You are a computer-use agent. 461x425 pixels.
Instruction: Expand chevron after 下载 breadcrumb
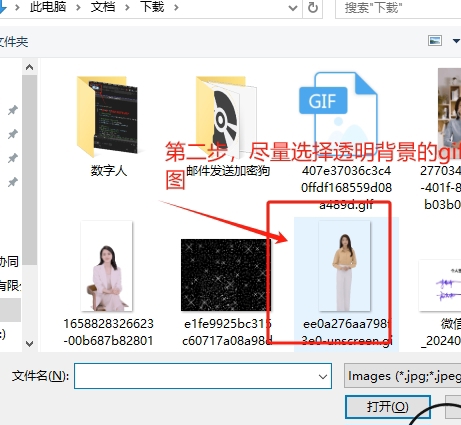pos(176,7)
